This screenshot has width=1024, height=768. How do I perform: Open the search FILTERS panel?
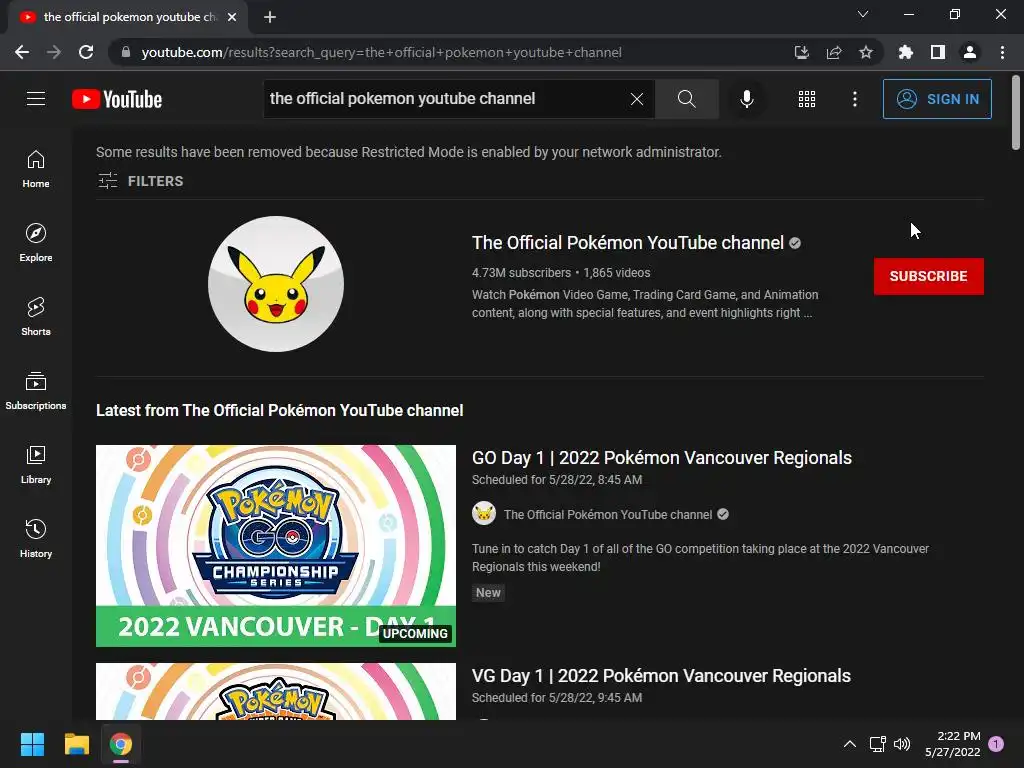pos(140,181)
